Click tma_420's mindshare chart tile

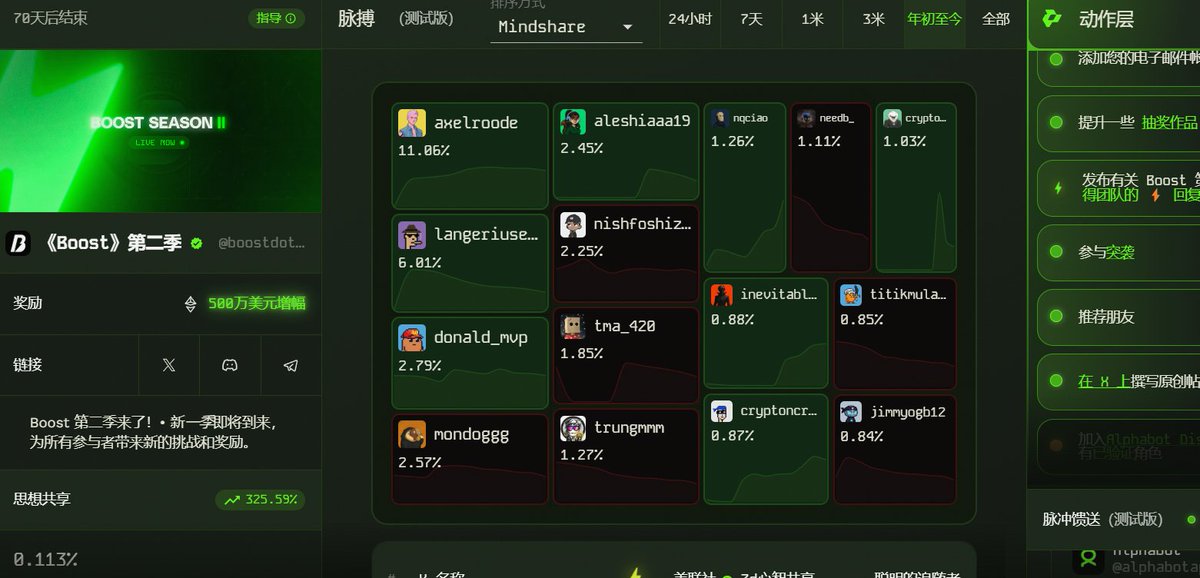(626, 356)
